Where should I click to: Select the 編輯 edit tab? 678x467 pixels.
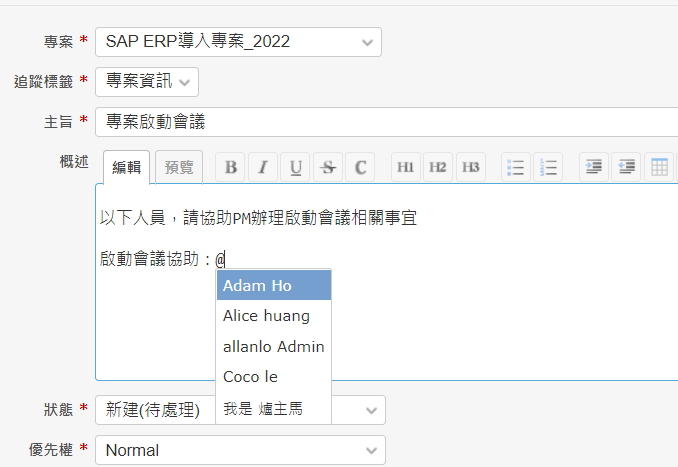point(126,167)
